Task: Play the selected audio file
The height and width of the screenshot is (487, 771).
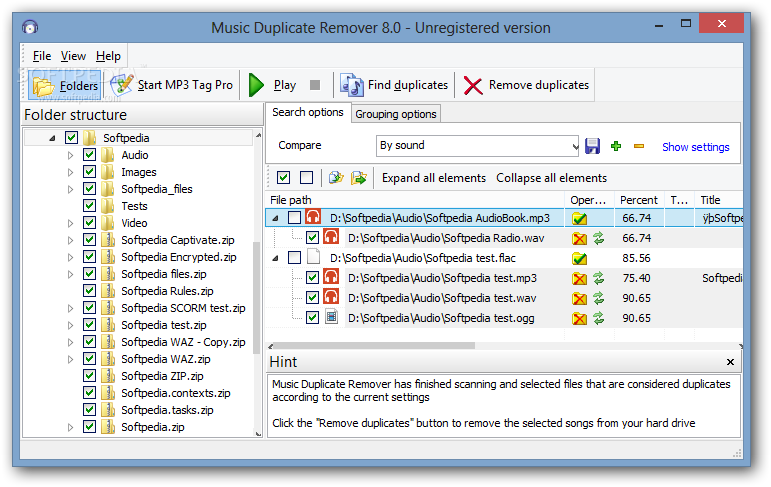Action: pos(272,85)
